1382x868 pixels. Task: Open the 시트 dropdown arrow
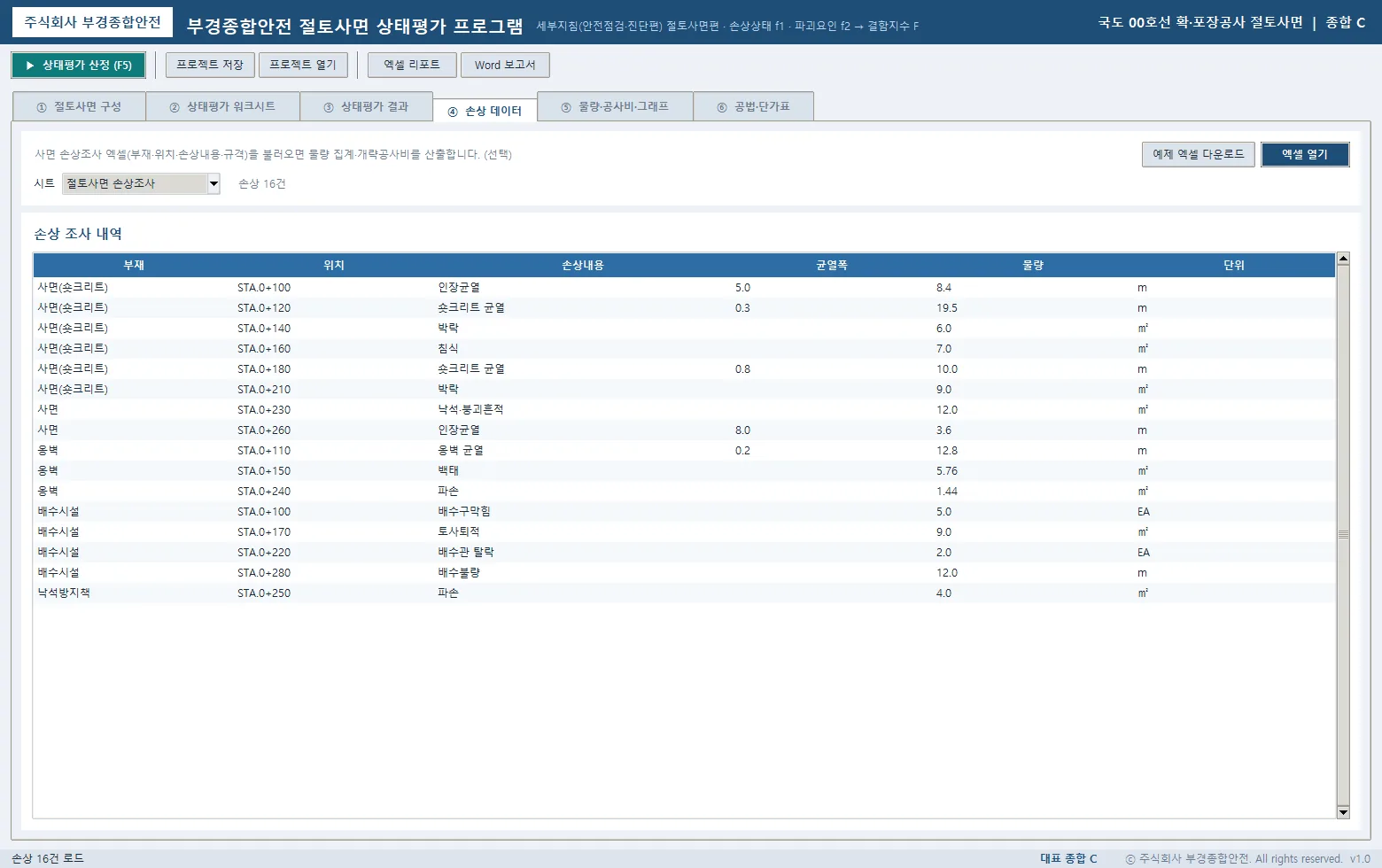click(214, 183)
